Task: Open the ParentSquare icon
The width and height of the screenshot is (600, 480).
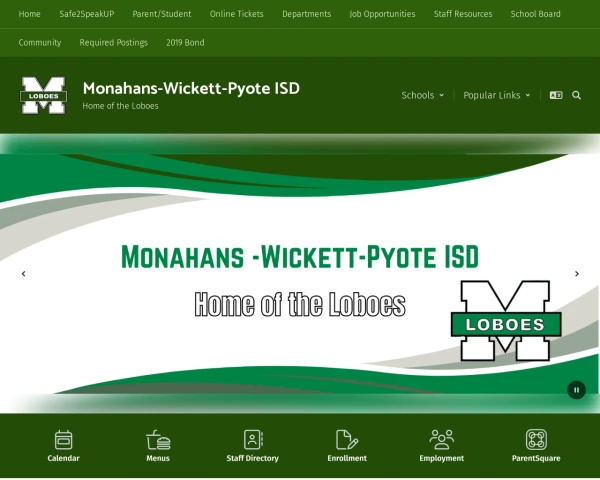Action: click(x=536, y=439)
